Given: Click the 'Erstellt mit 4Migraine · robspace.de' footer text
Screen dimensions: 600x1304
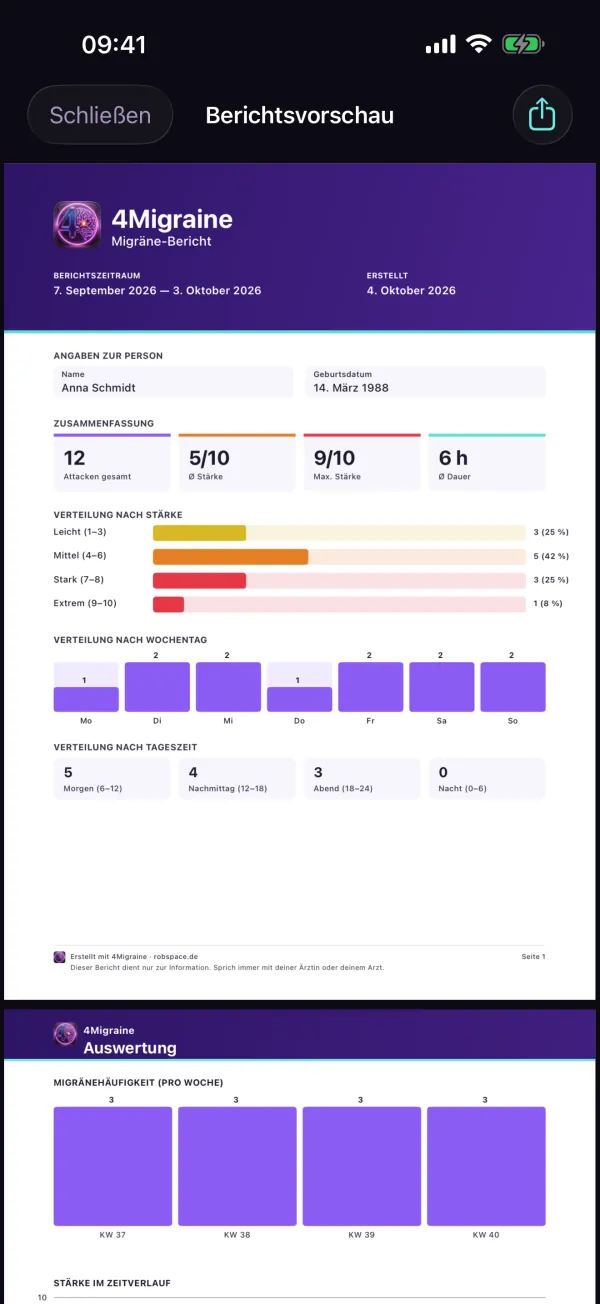Looking at the screenshot, I should click(134, 957).
